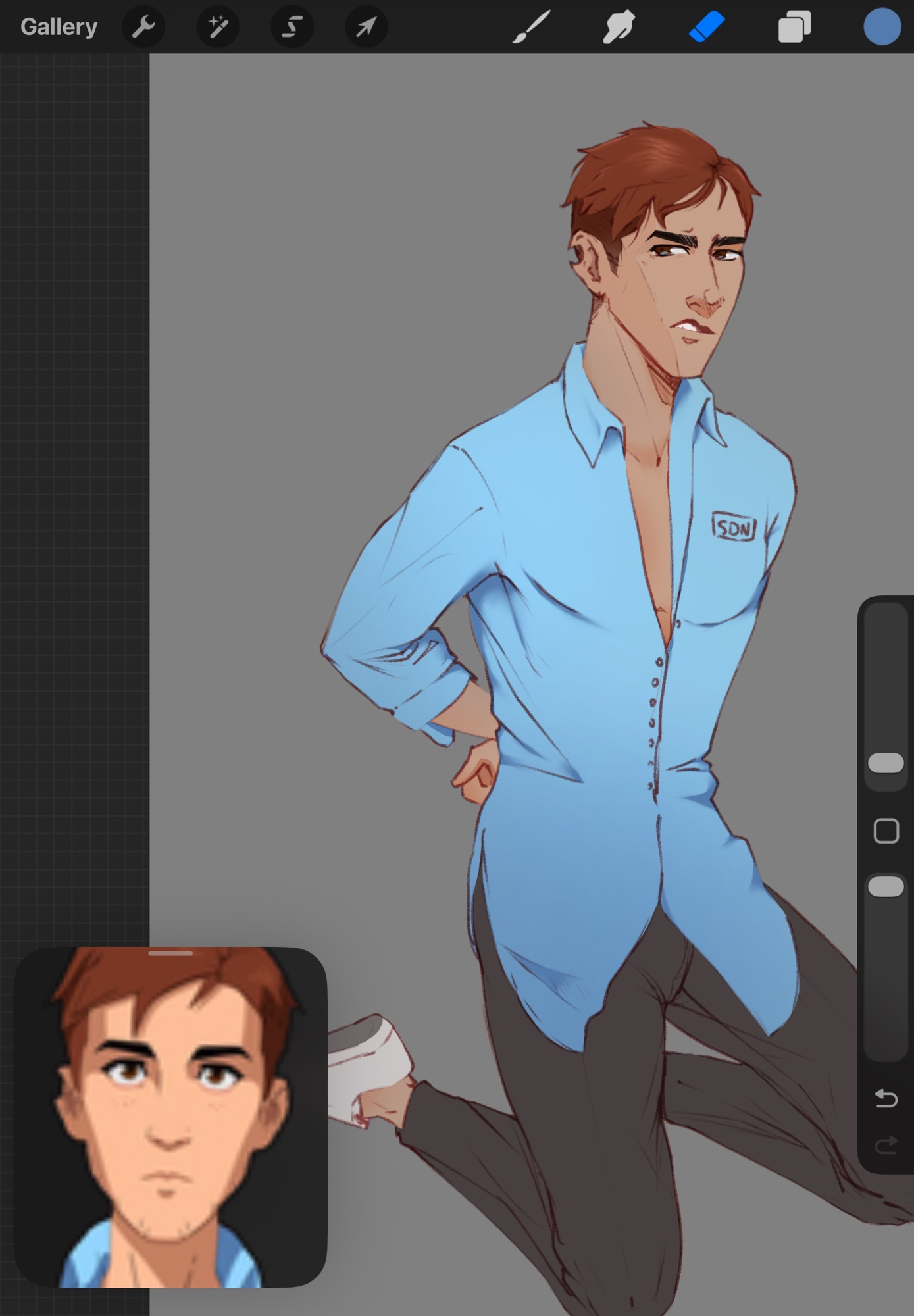Tap the active blue Eraser tool
The height and width of the screenshot is (1316, 914).
pos(707,27)
